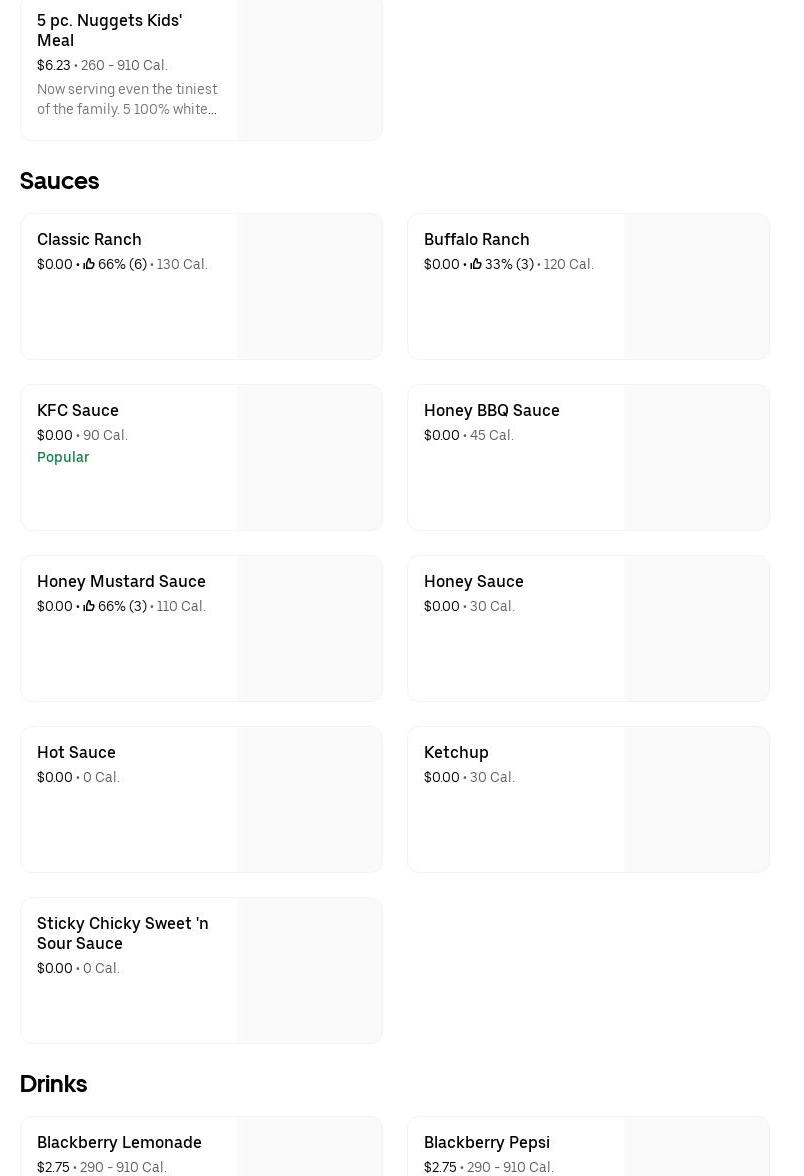
Task: Click the Drinks section heading
Action: 53,1084
